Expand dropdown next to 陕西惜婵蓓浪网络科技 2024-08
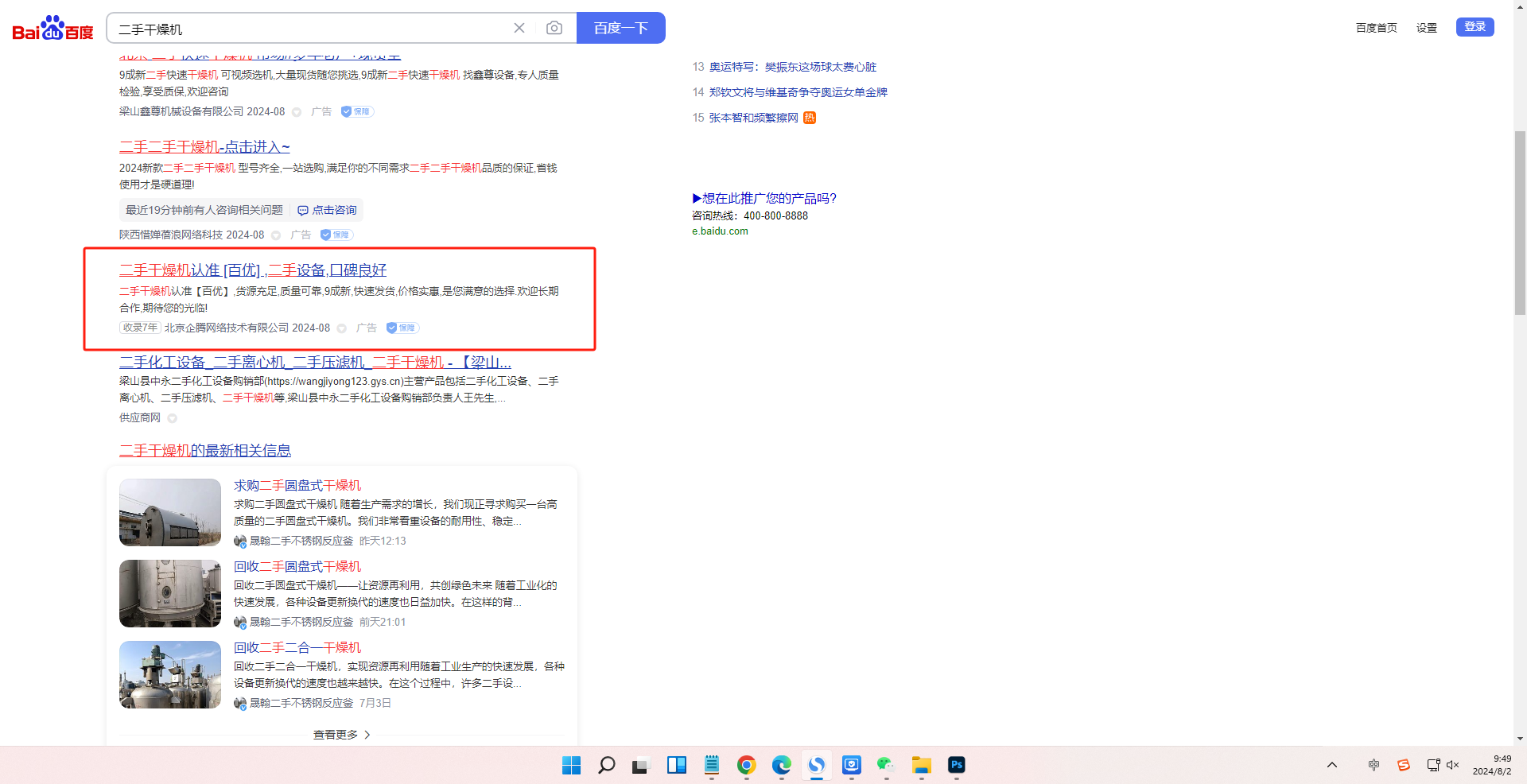Viewport: 1527px width, 784px height. (x=276, y=235)
